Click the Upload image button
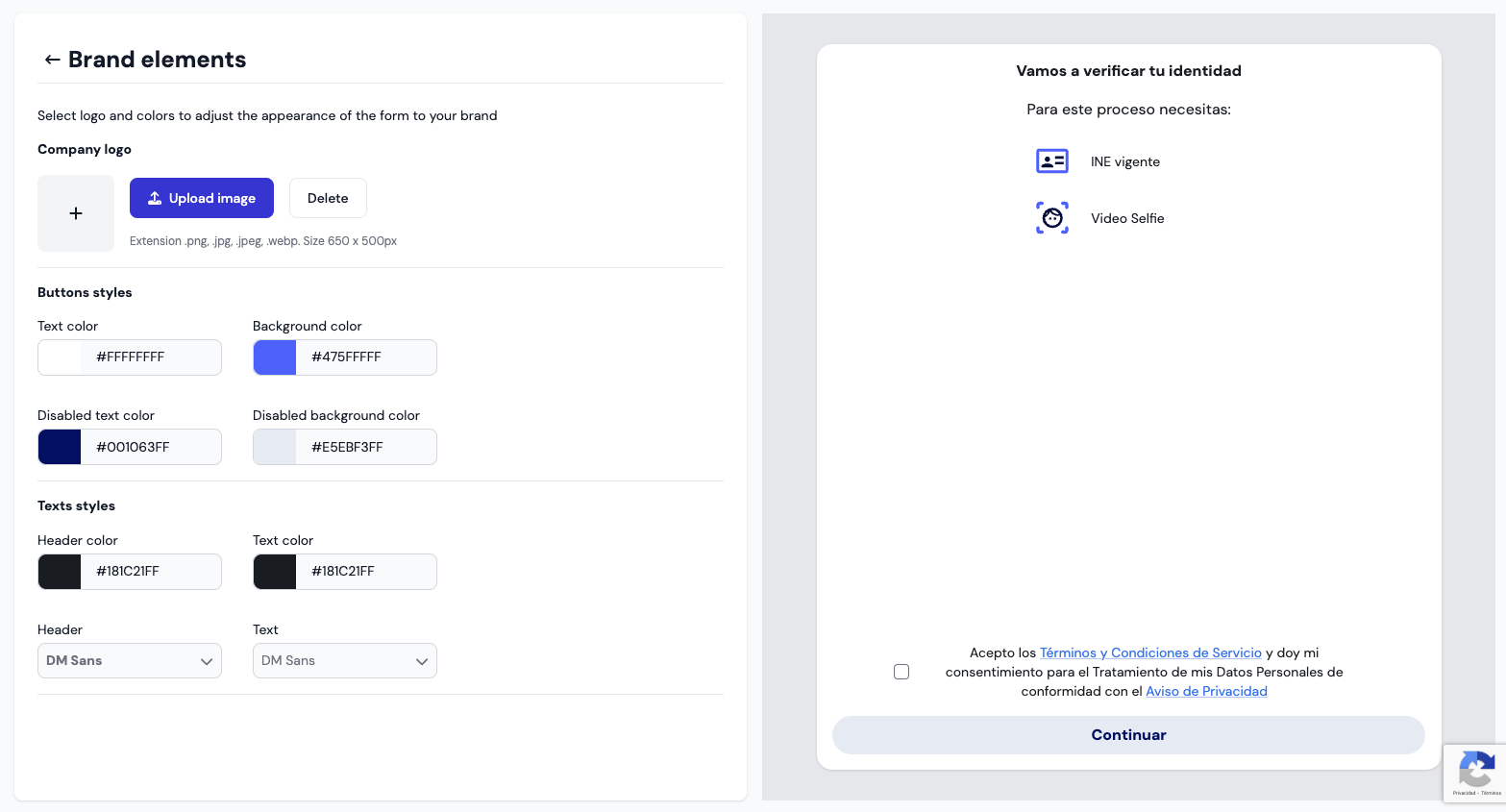The image size is (1506, 812). pos(202,198)
